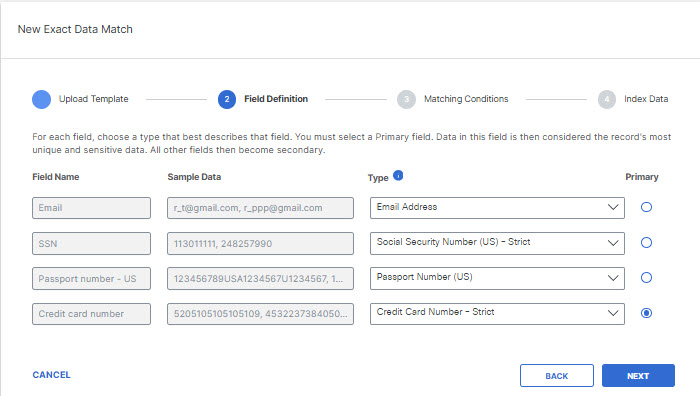
Task: Click the step 3 Matching Conditions circle
Action: click(406, 99)
